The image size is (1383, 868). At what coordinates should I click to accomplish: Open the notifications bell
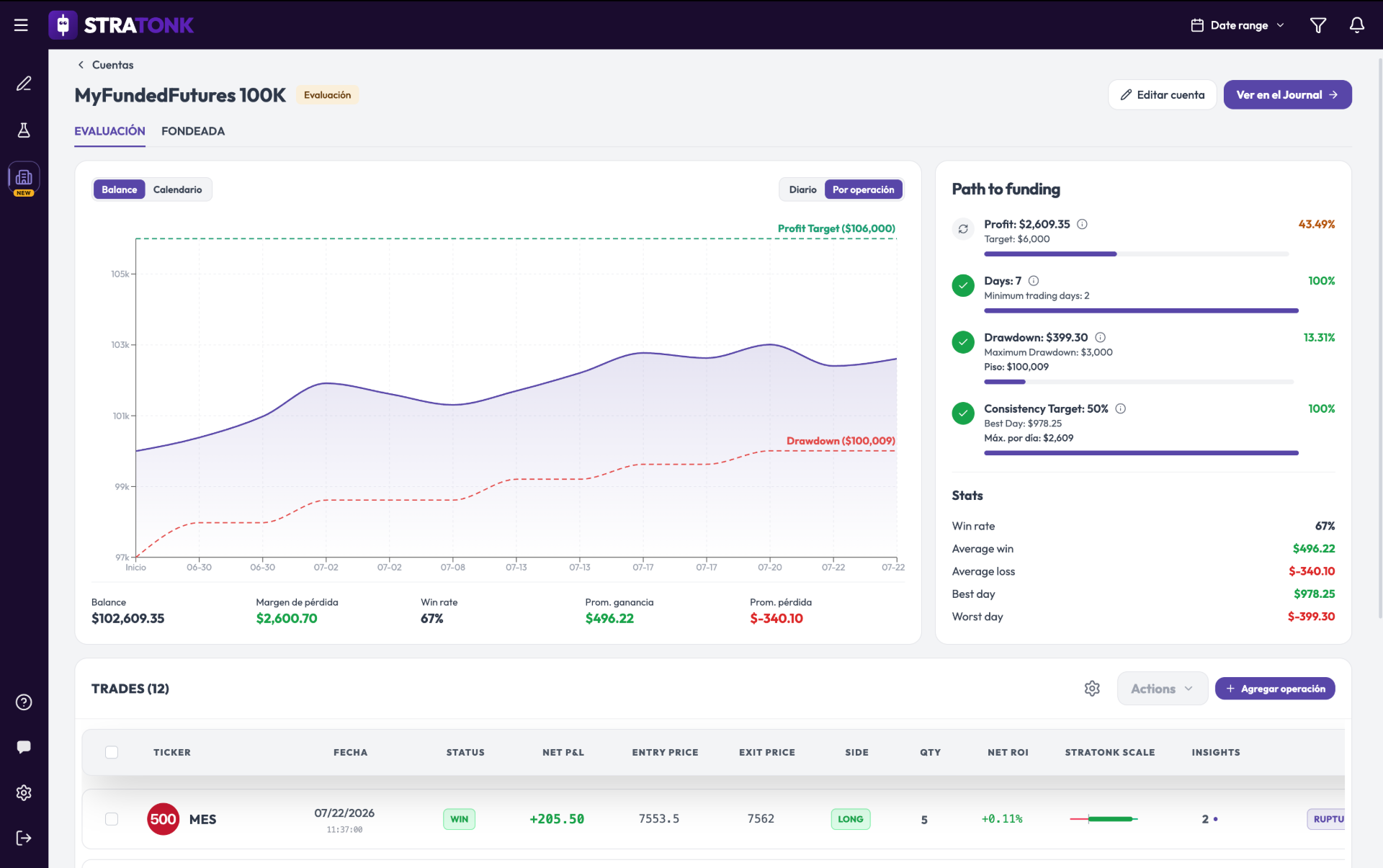[x=1356, y=25]
